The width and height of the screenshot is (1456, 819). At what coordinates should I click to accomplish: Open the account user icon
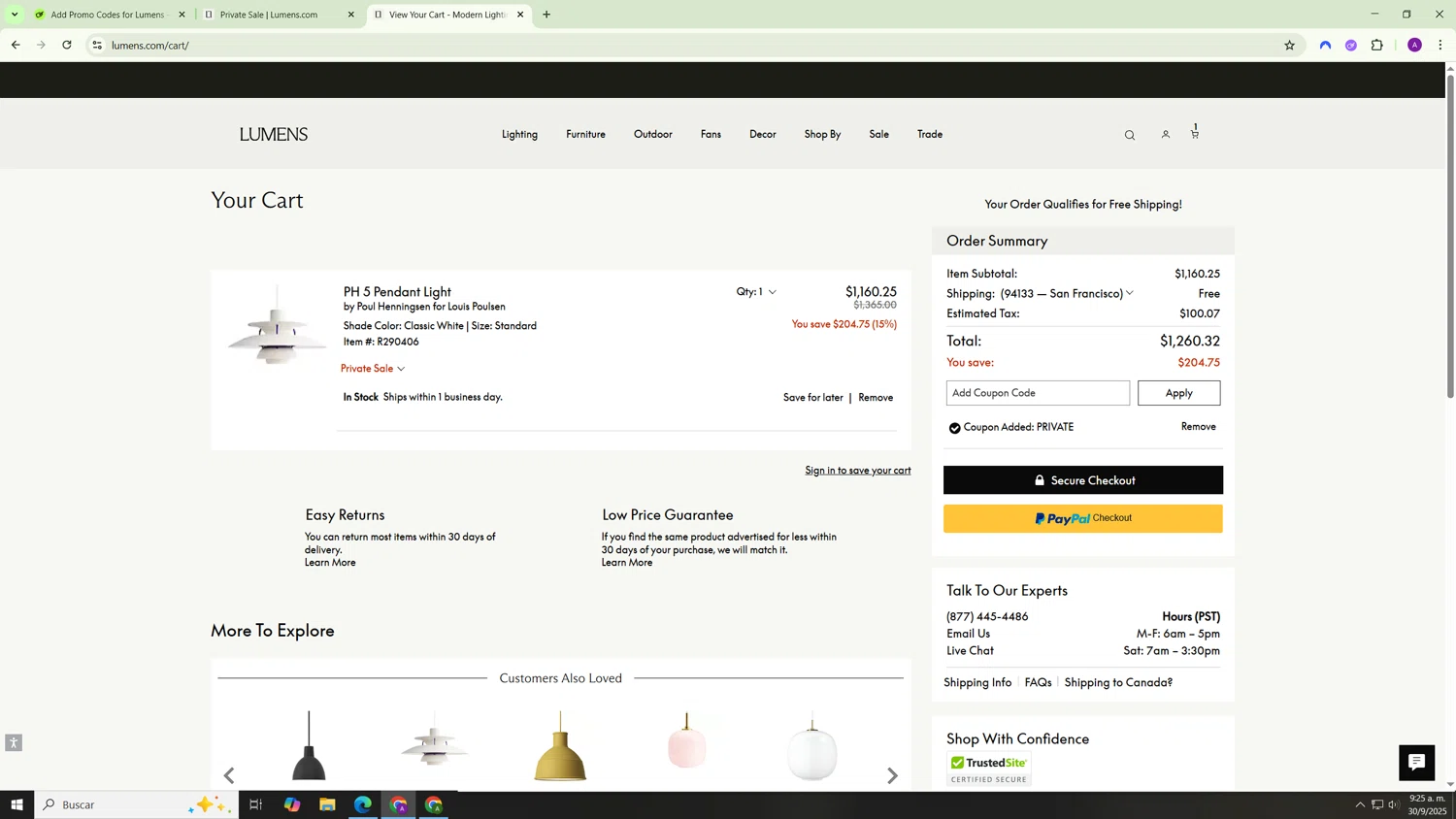(1165, 135)
